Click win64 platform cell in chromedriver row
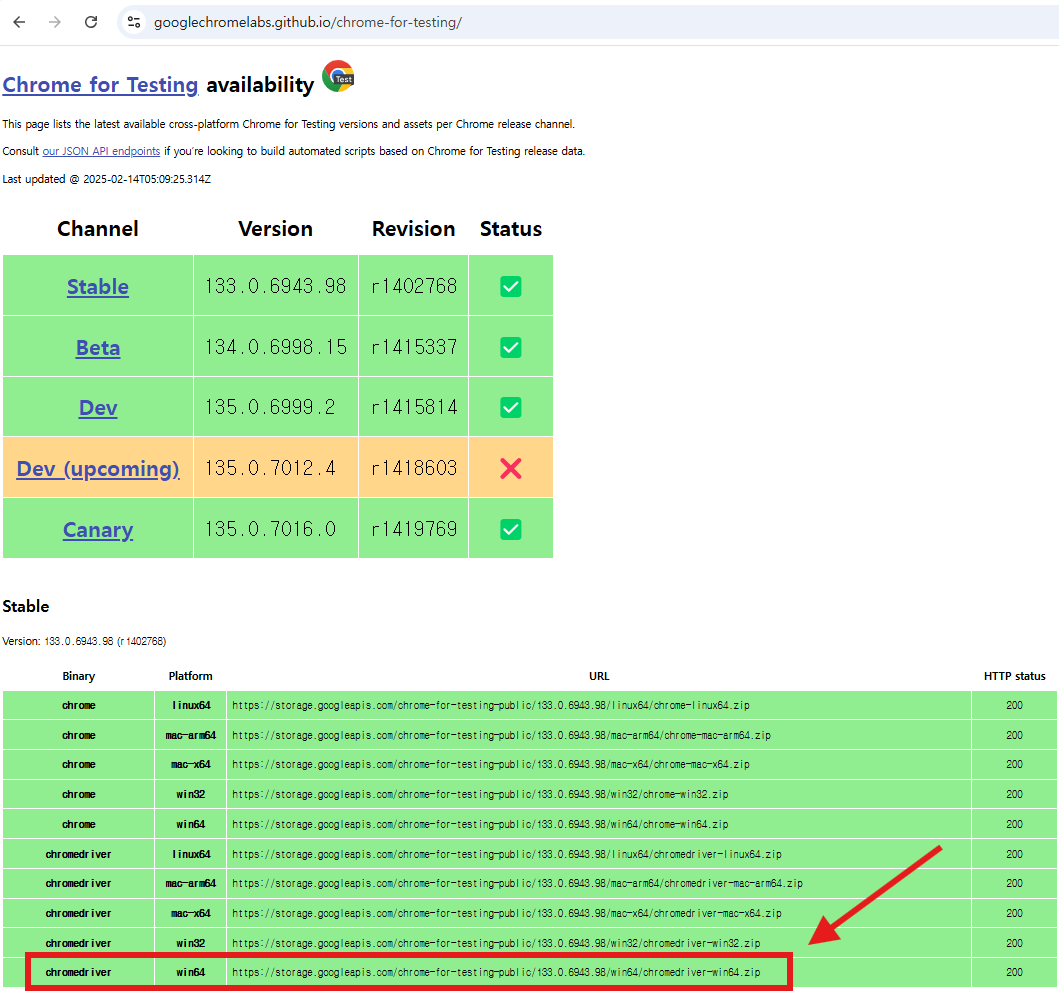Screen dimensions: 1059x992 (x=190, y=972)
